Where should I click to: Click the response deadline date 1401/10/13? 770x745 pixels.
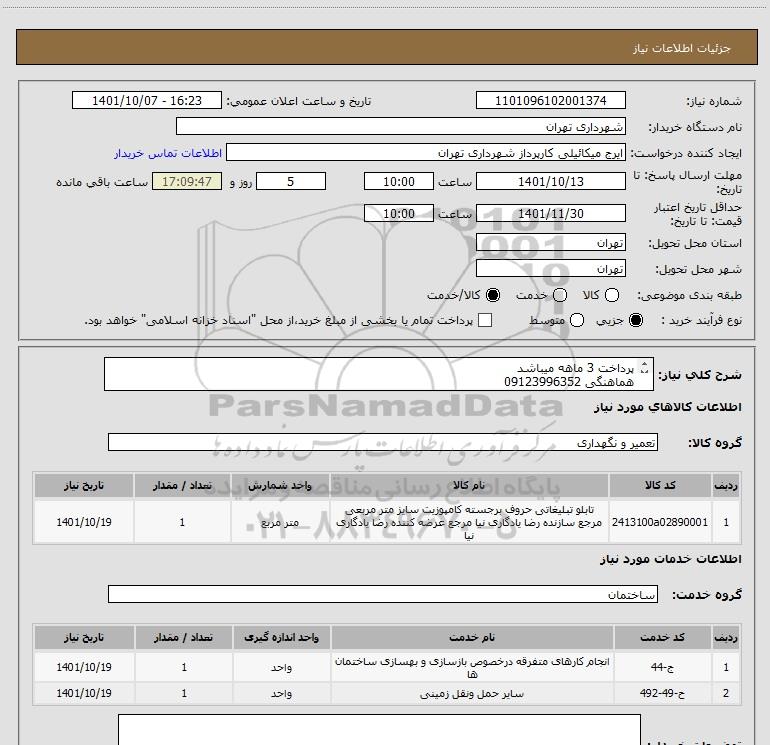click(x=550, y=181)
